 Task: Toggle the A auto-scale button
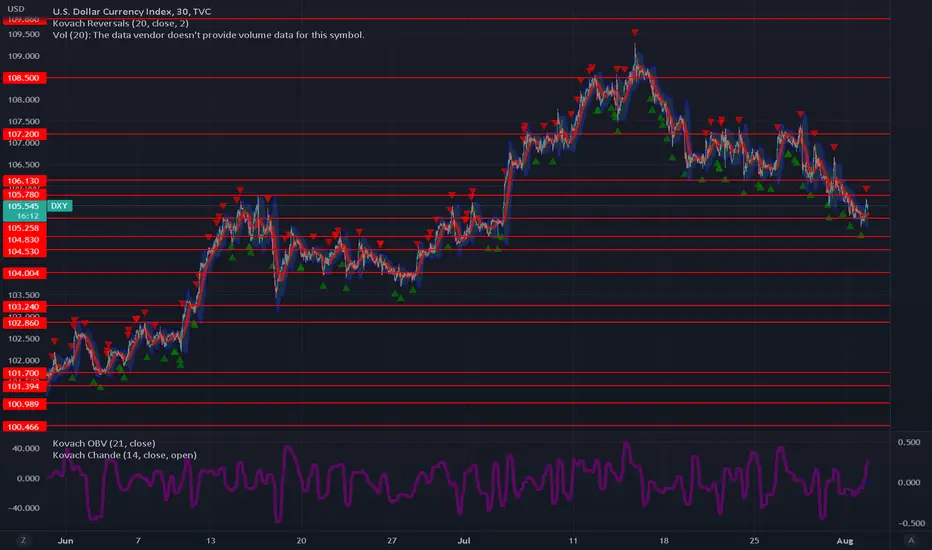911,540
